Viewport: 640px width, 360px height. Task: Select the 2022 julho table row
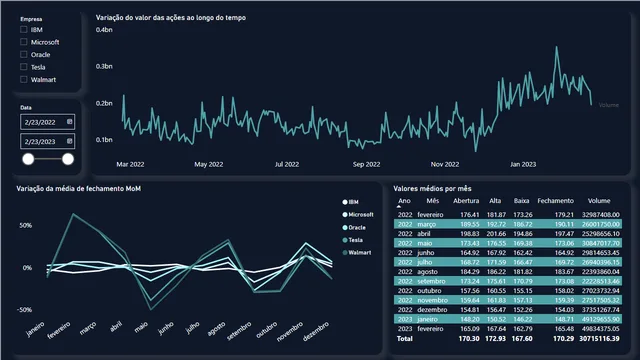click(508, 262)
